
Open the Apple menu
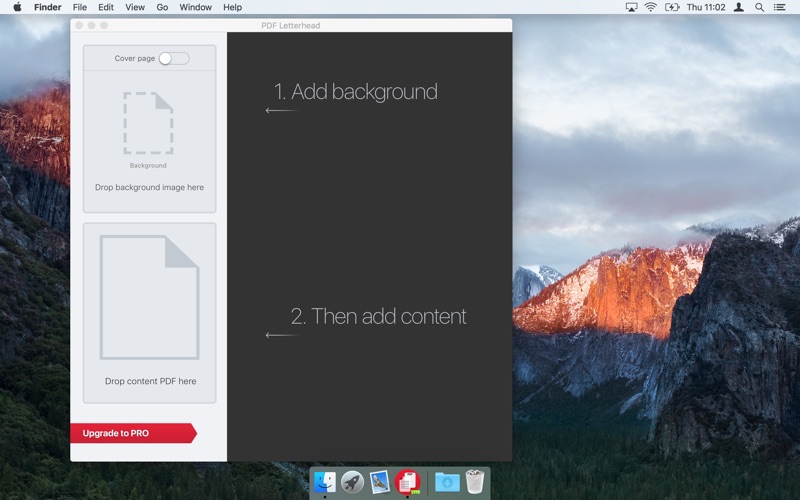(17, 7)
